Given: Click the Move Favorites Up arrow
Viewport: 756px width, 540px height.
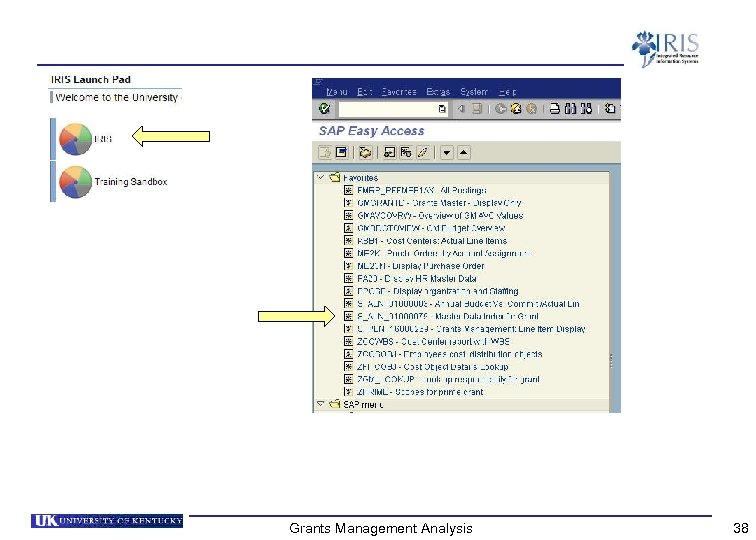Looking at the screenshot, I should tap(463, 153).
